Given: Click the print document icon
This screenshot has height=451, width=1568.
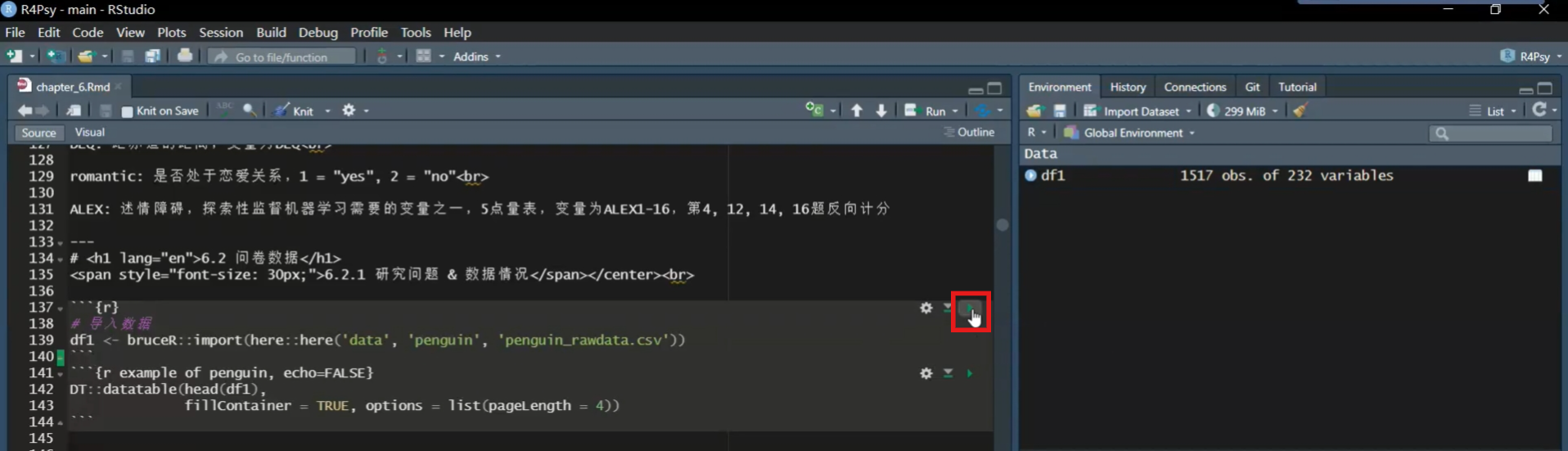Looking at the screenshot, I should coord(185,56).
